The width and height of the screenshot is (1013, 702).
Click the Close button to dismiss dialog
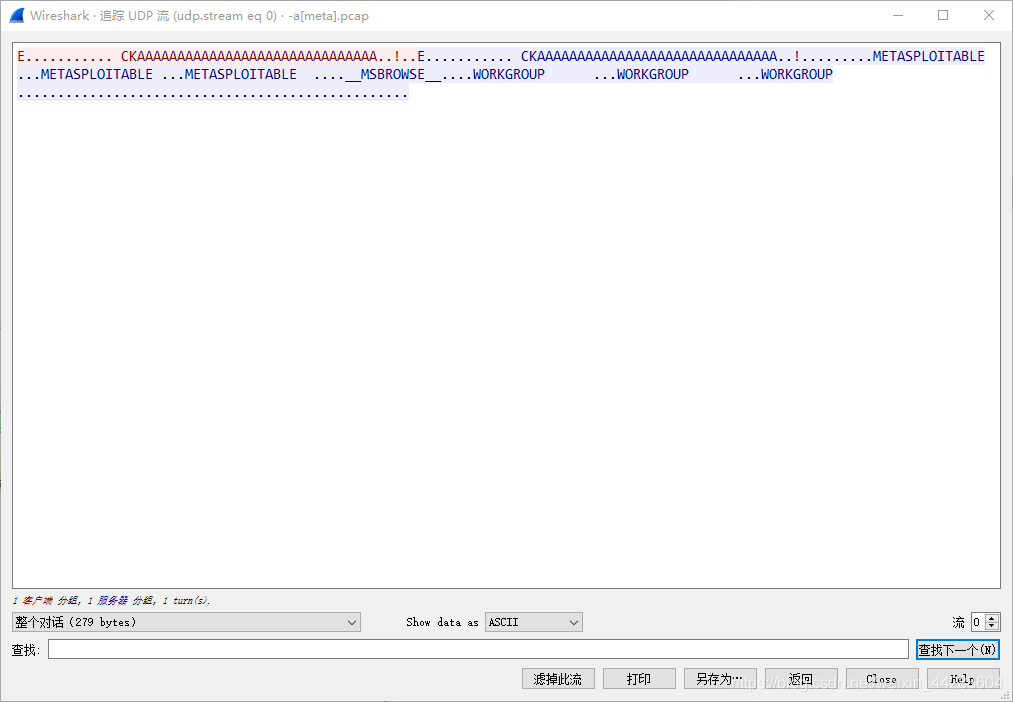click(x=881, y=678)
